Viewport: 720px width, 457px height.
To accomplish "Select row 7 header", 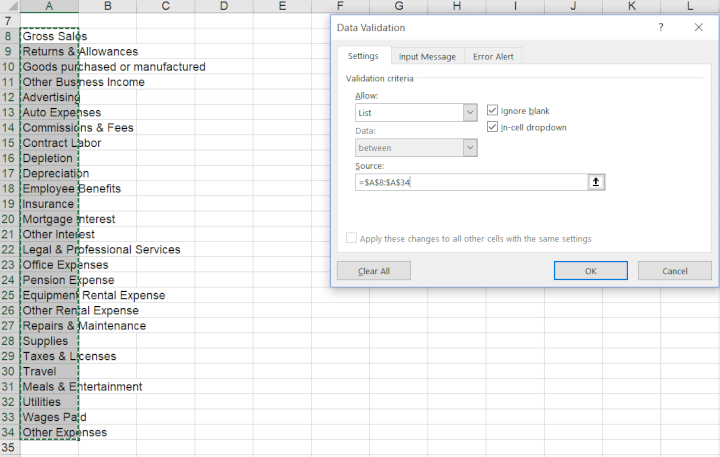I will (x=10, y=21).
